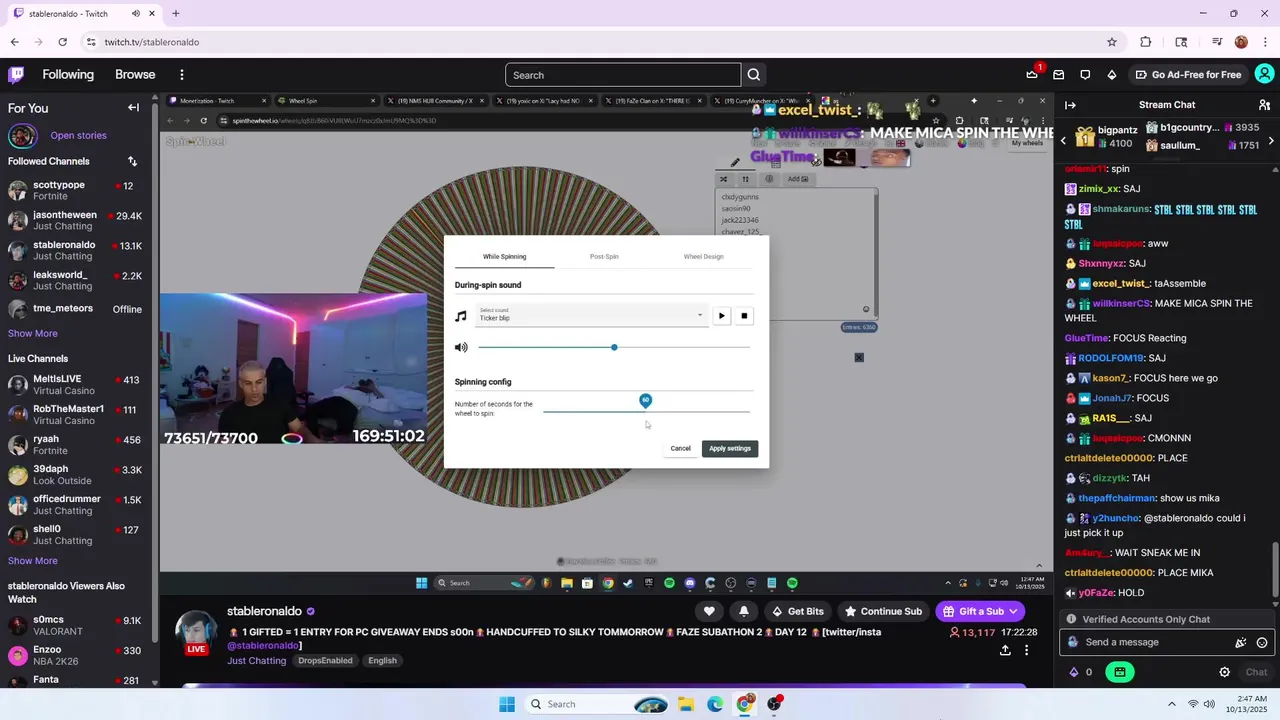Open the three-dot menu next to Browse

coord(181,75)
